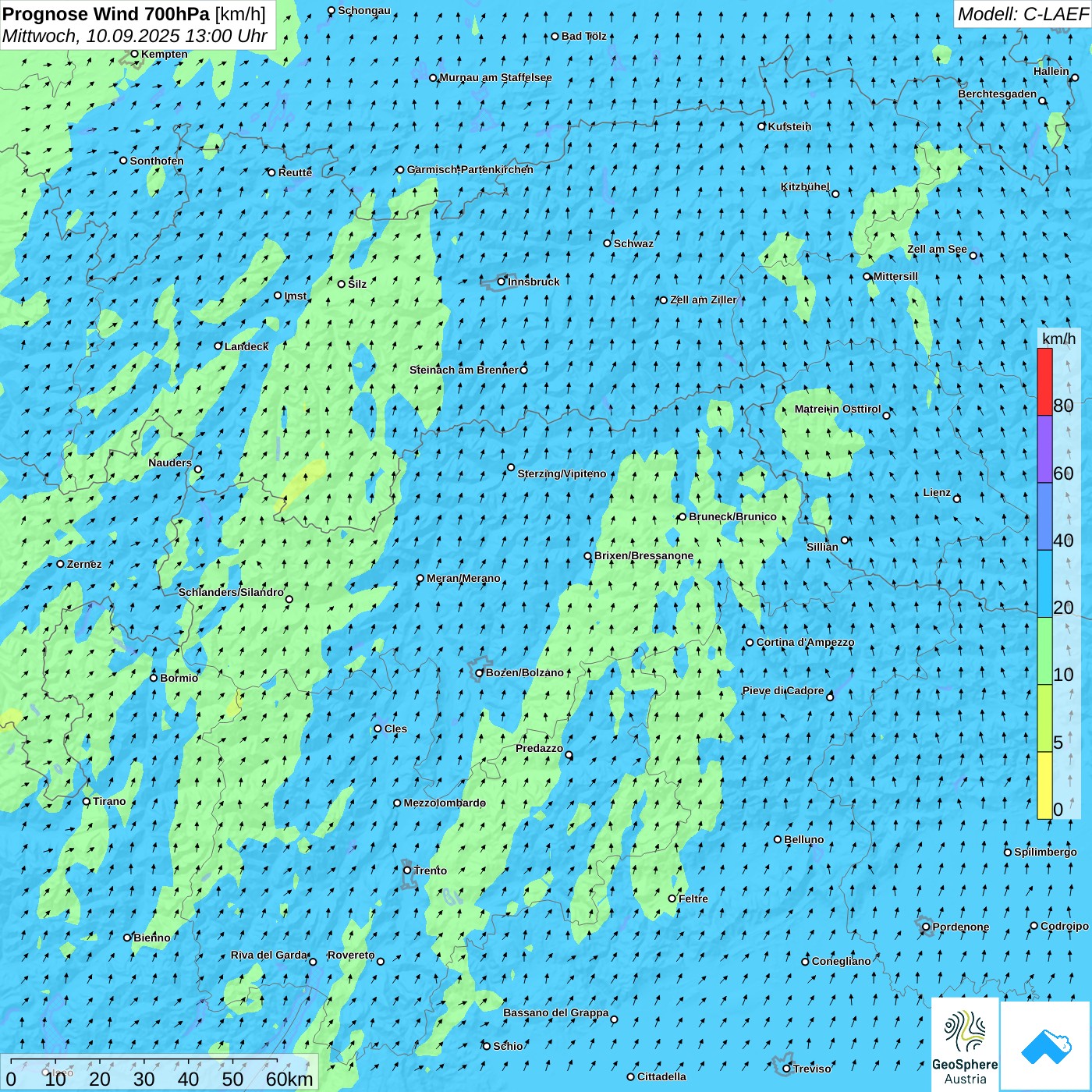
Task: Click the blue cloud arrow logo
Action: click(1046, 1046)
